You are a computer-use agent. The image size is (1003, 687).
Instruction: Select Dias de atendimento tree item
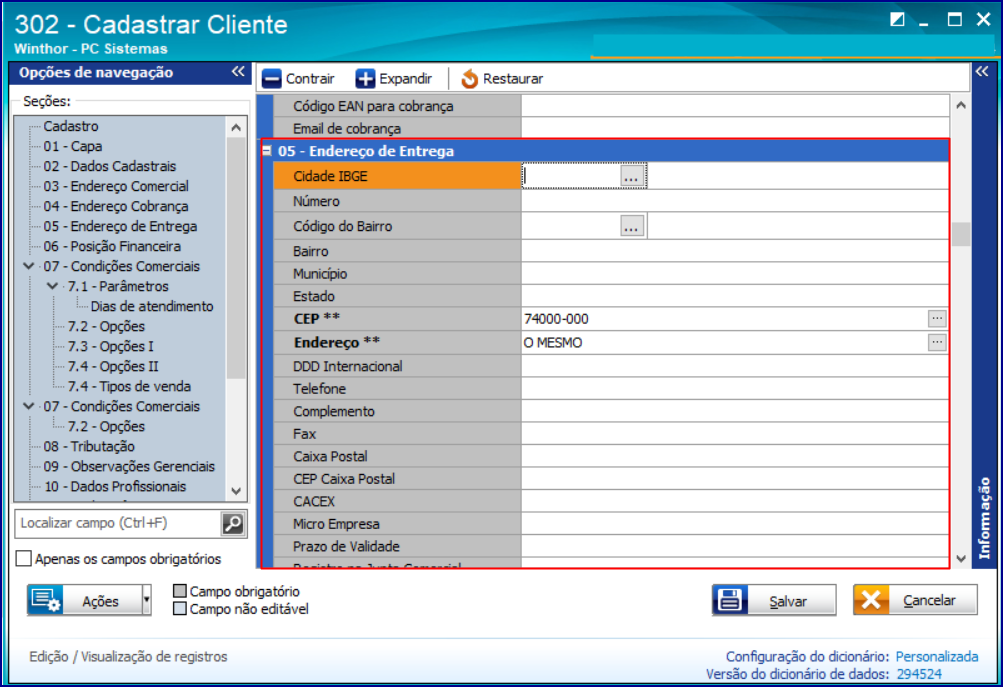click(x=152, y=306)
